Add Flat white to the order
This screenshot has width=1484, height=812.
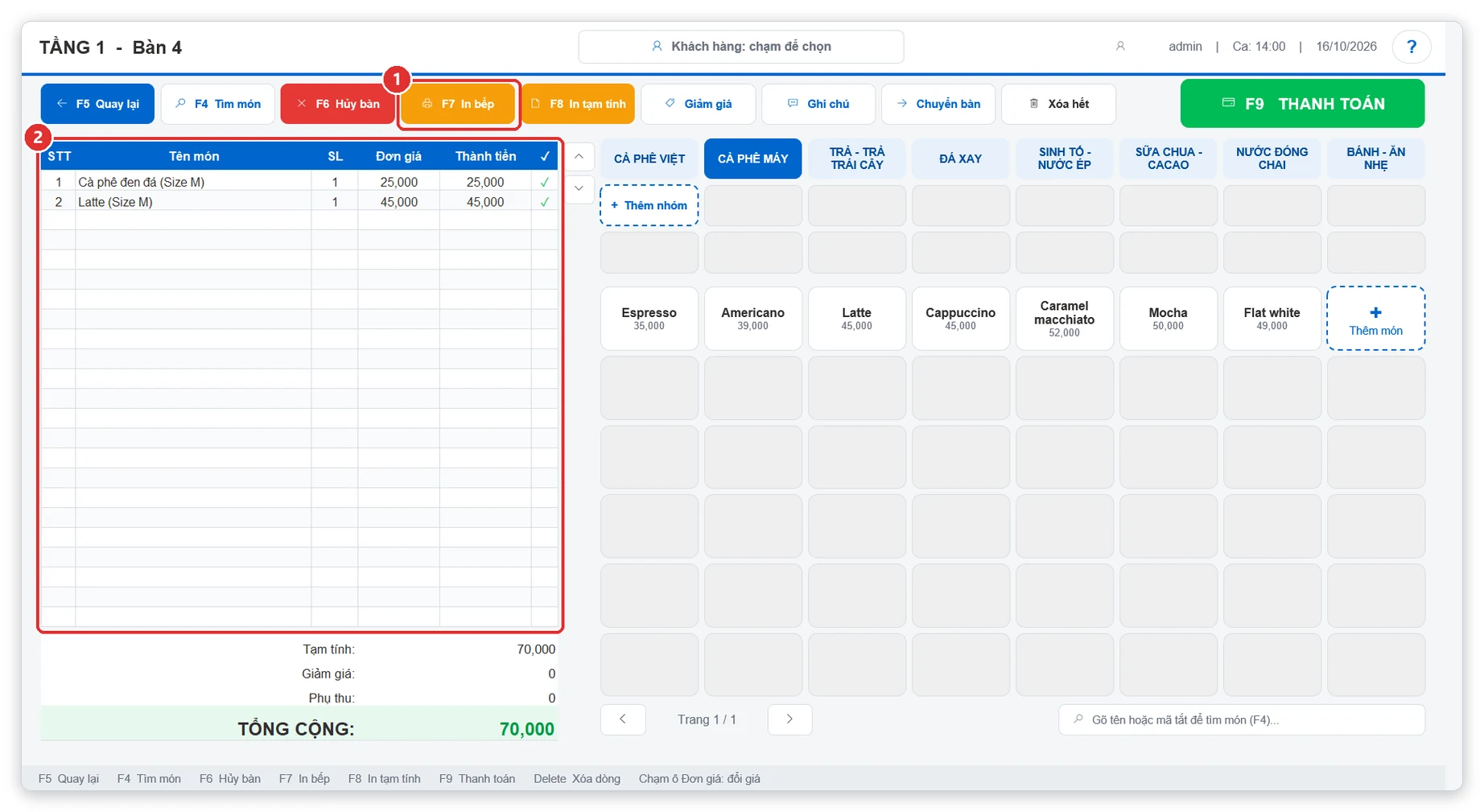click(1272, 318)
